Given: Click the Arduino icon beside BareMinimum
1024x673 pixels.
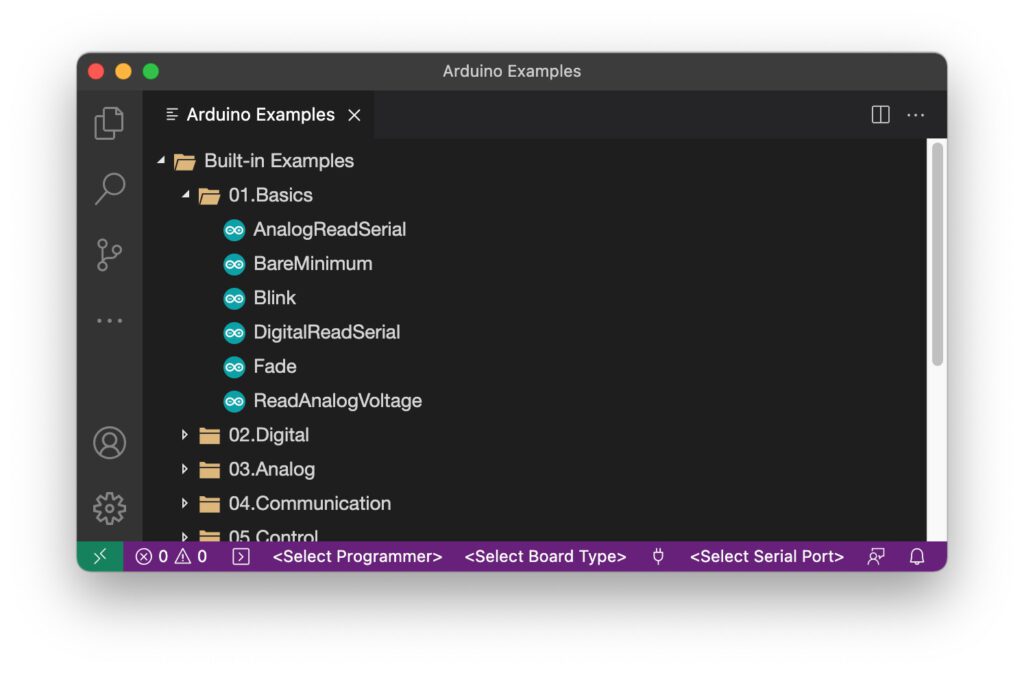Looking at the screenshot, I should tap(234, 264).
